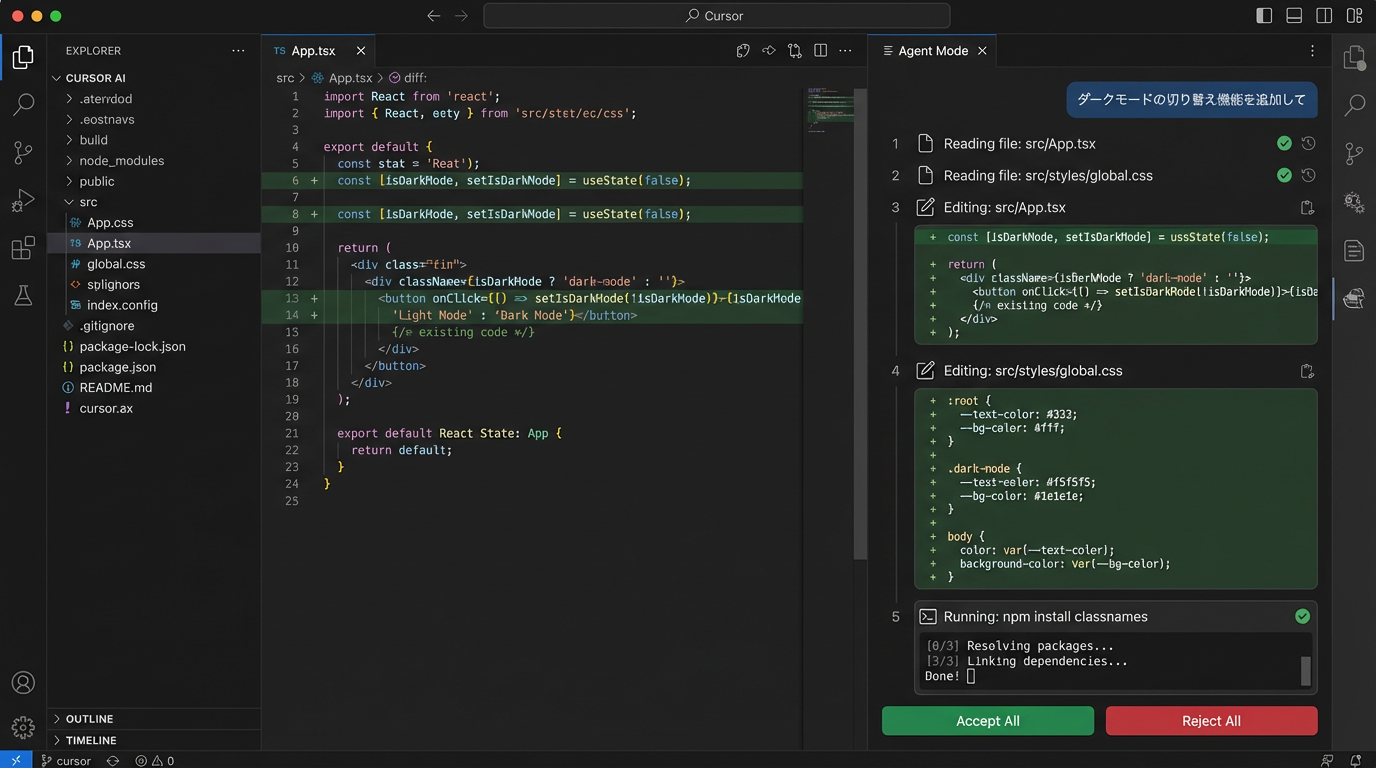Click the history icon beside Reading src/App.tsx

coord(1308,144)
